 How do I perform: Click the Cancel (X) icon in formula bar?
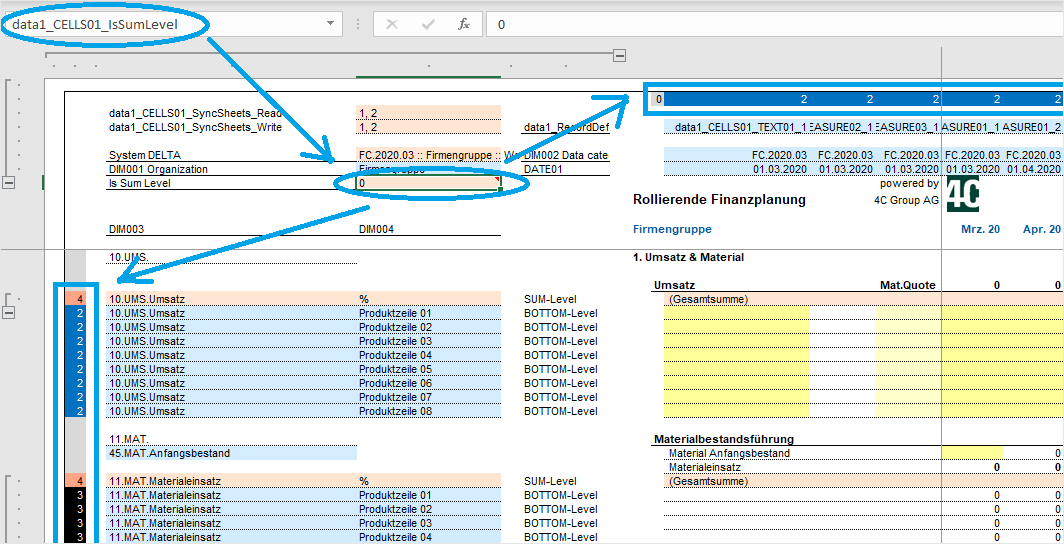tap(392, 24)
